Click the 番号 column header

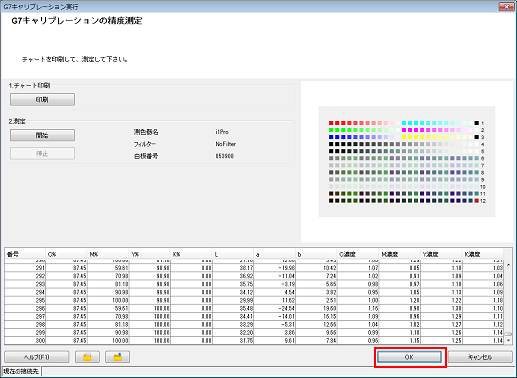coord(25,254)
